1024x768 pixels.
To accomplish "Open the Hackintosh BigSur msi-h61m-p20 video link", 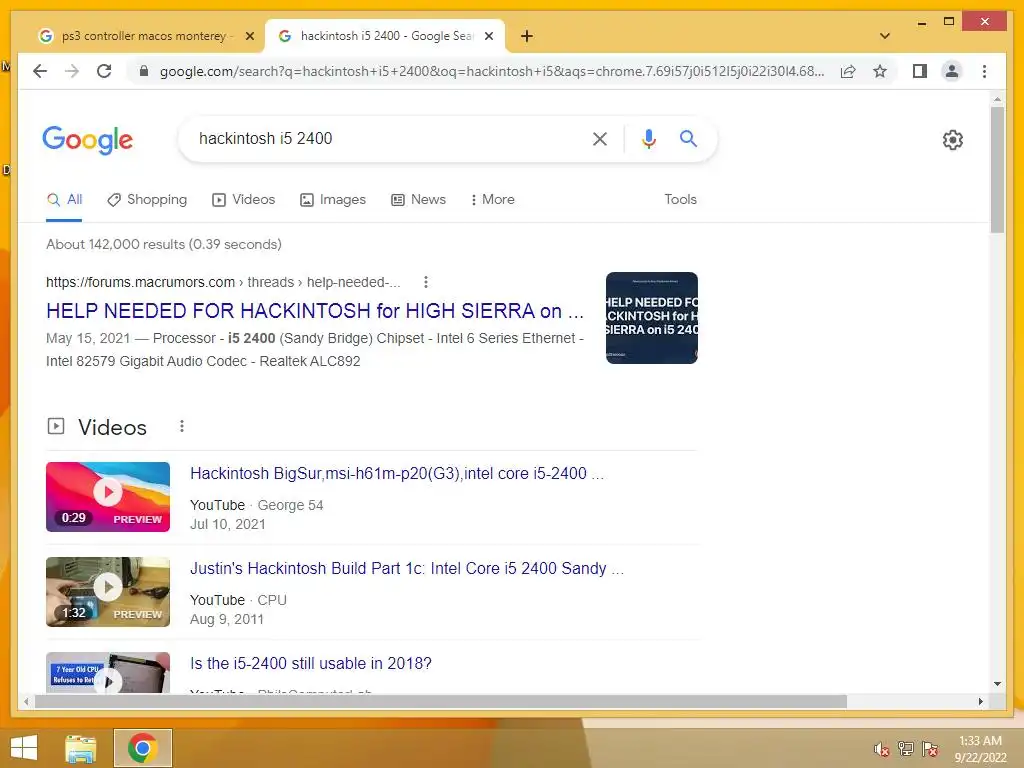I will click(x=397, y=473).
